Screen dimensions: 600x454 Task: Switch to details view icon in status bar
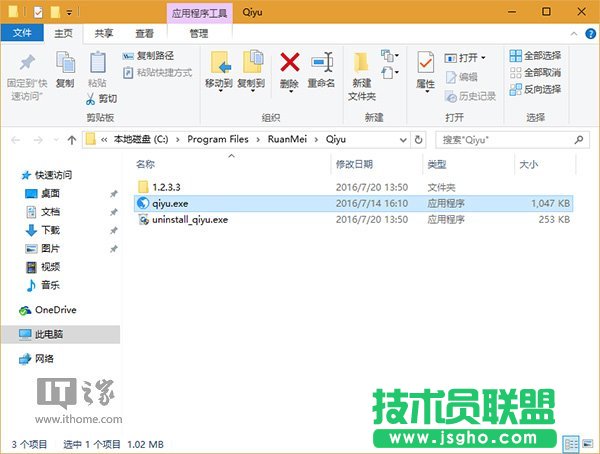point(571,444)
